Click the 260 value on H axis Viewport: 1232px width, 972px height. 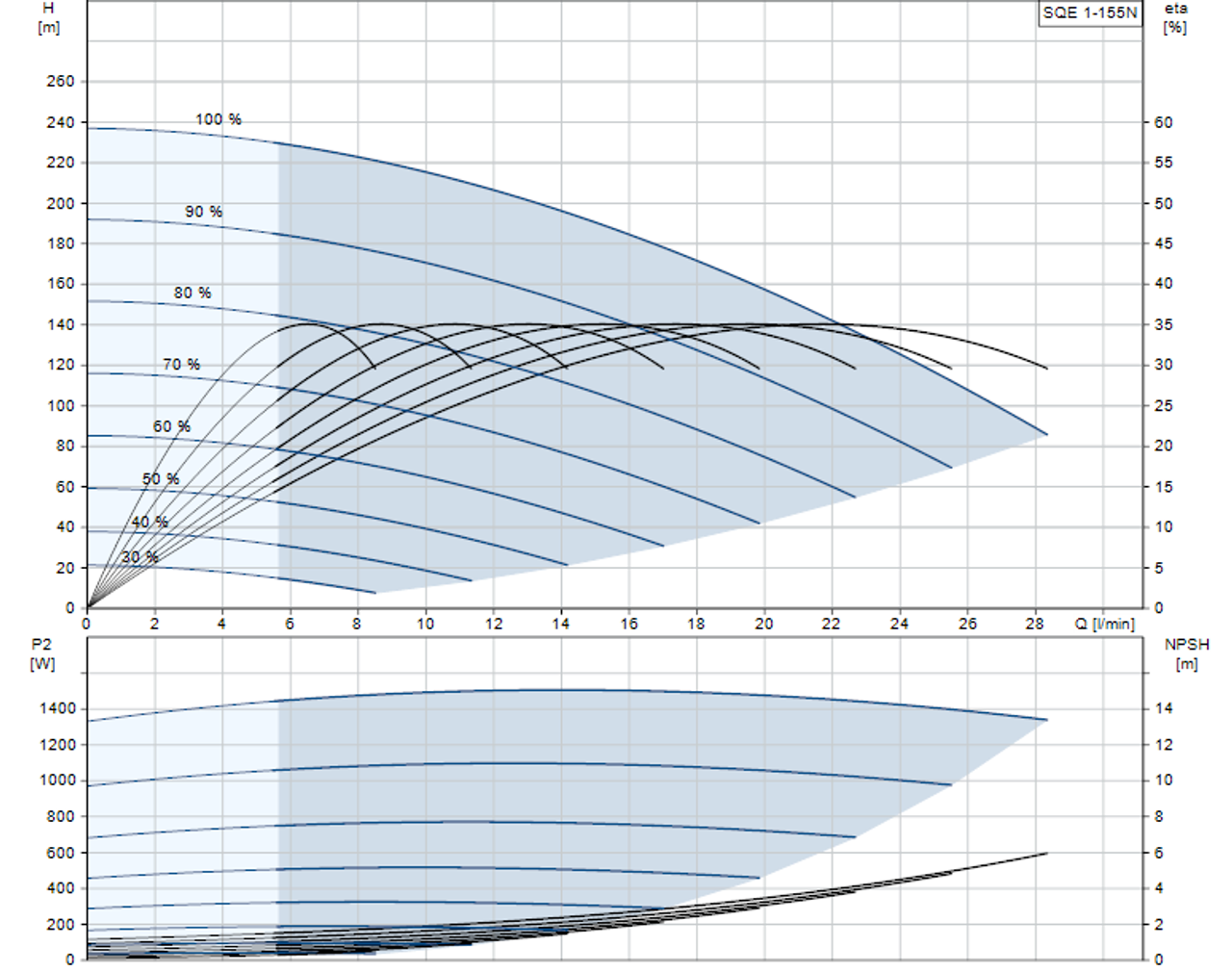pos(60,81)
